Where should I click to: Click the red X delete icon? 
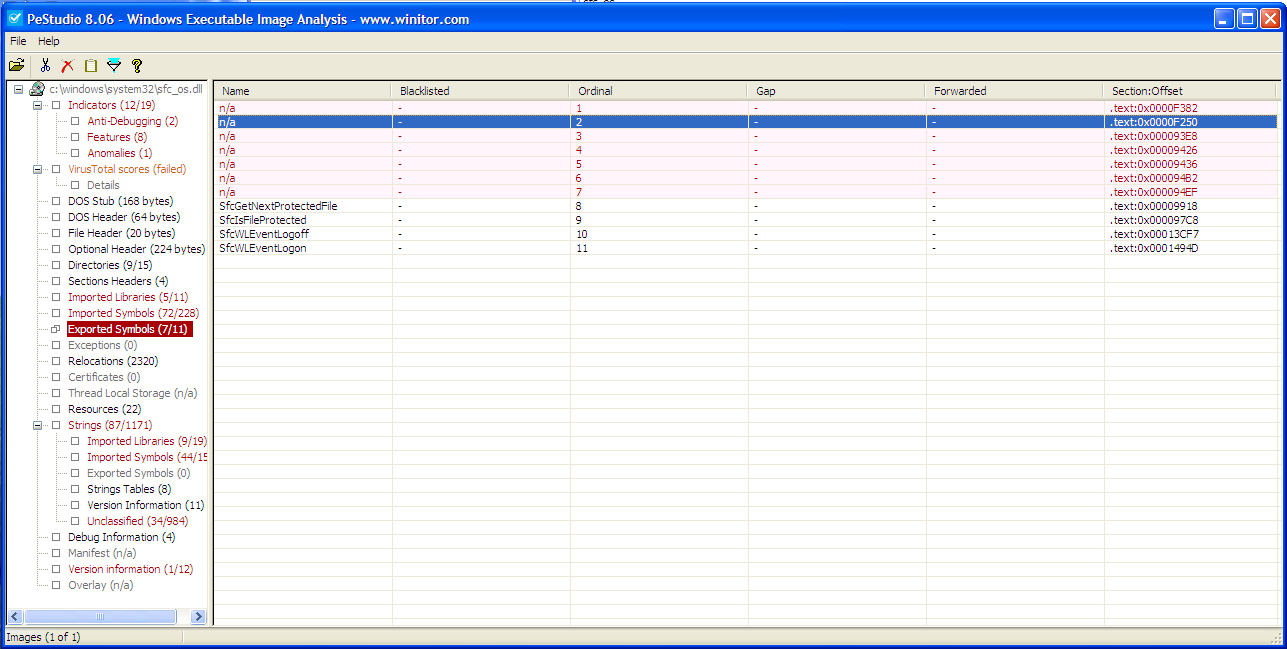[68, 66]
